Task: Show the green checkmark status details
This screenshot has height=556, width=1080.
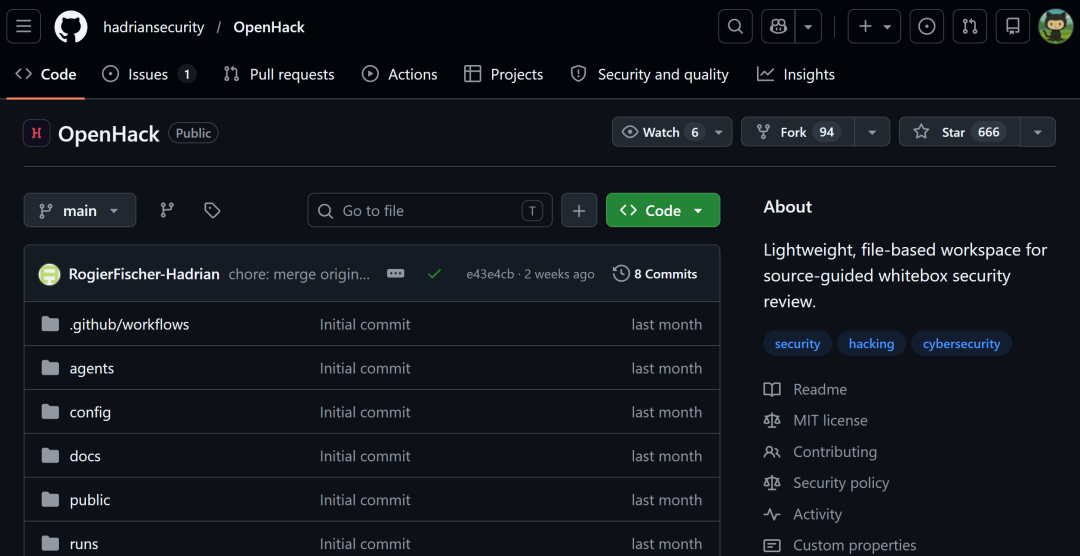Action: click(434, 274)
